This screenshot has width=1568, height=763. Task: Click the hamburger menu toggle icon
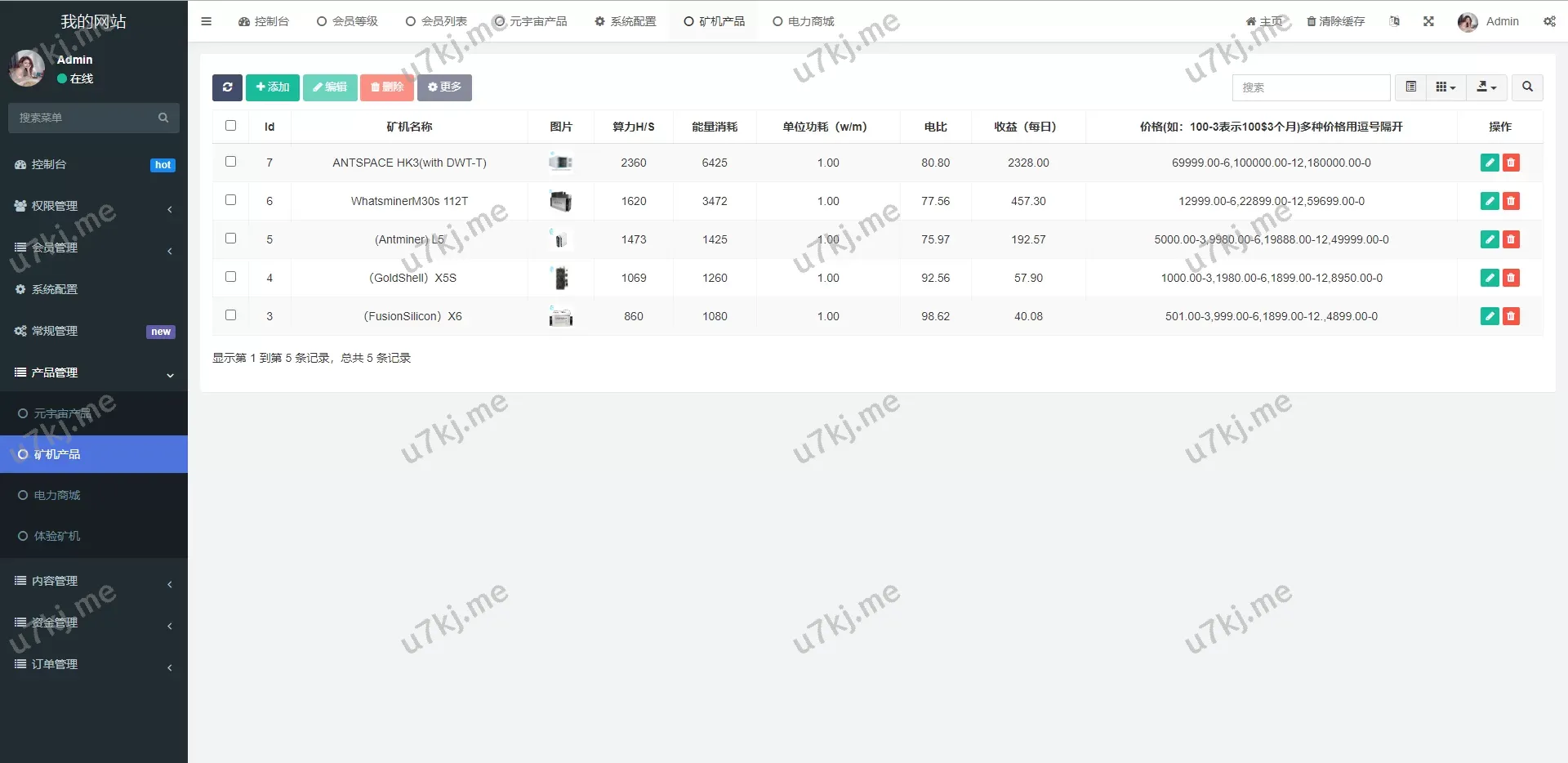click(206, 21)
